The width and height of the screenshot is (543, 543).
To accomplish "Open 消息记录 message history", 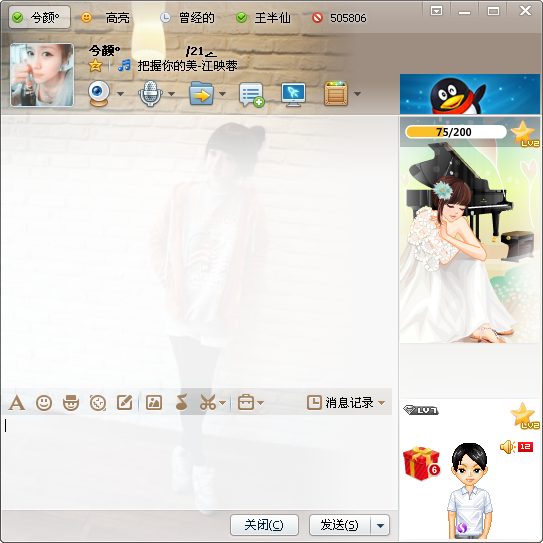I will click(340, 402).
